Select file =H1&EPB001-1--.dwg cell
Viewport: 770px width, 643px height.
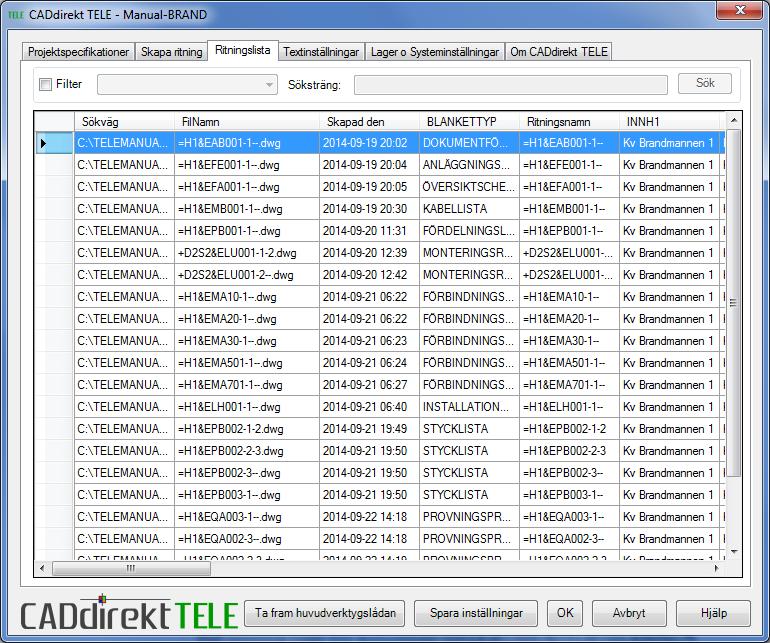(x=247, y=231)
